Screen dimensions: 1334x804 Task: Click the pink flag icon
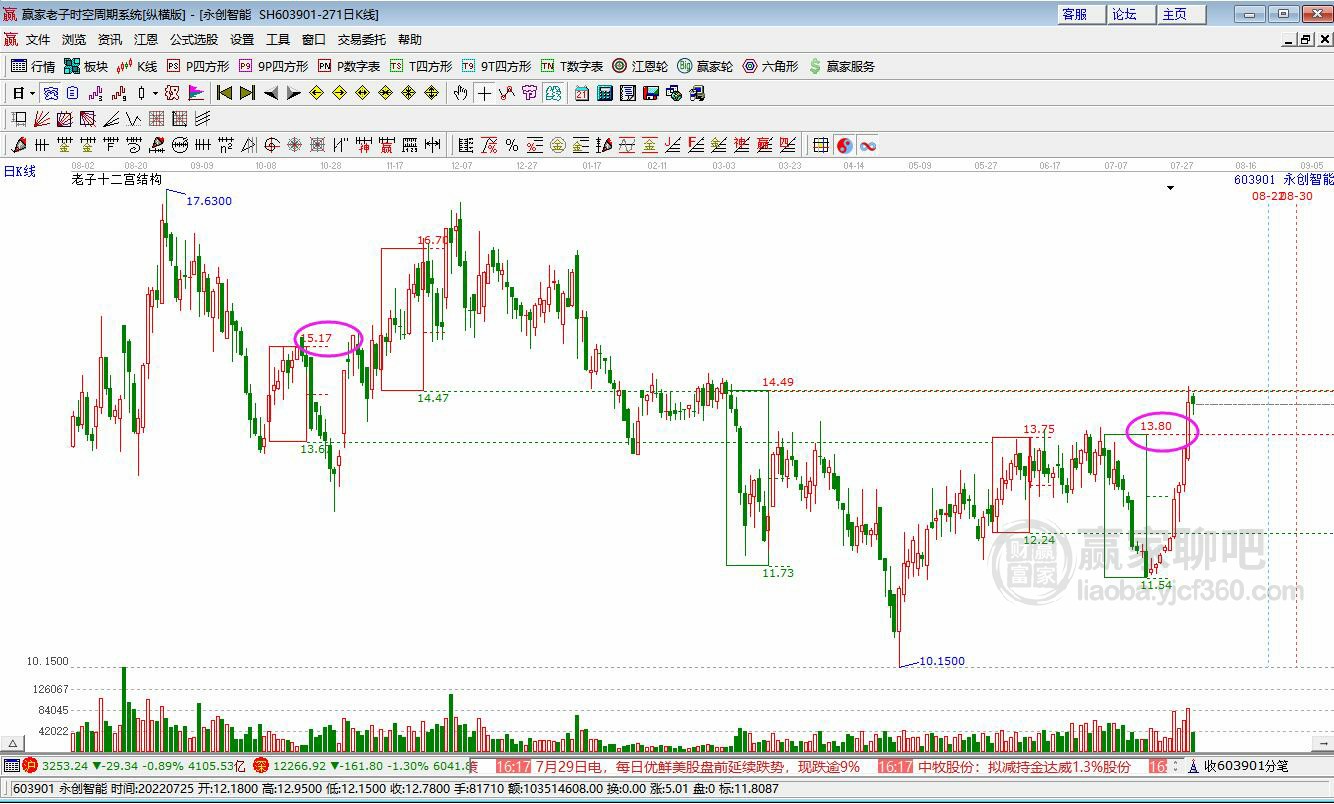pos(196,93)
